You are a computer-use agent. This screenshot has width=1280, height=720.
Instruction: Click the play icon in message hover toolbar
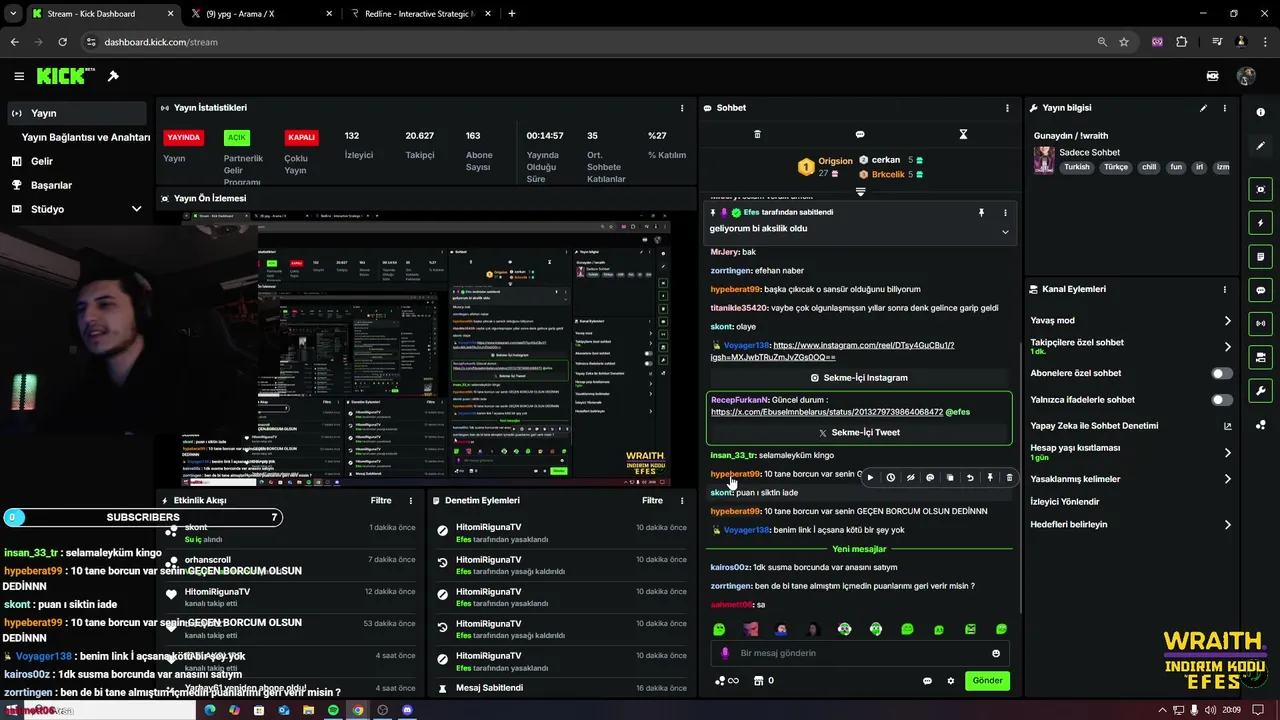(x=870, y=478)
